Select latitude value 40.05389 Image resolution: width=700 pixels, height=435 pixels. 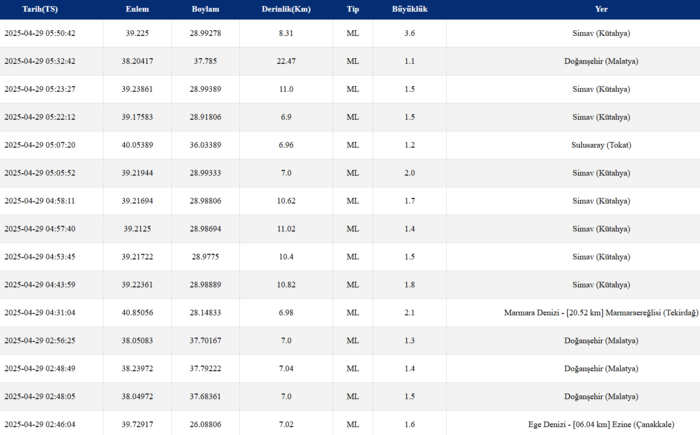(137, 145)
